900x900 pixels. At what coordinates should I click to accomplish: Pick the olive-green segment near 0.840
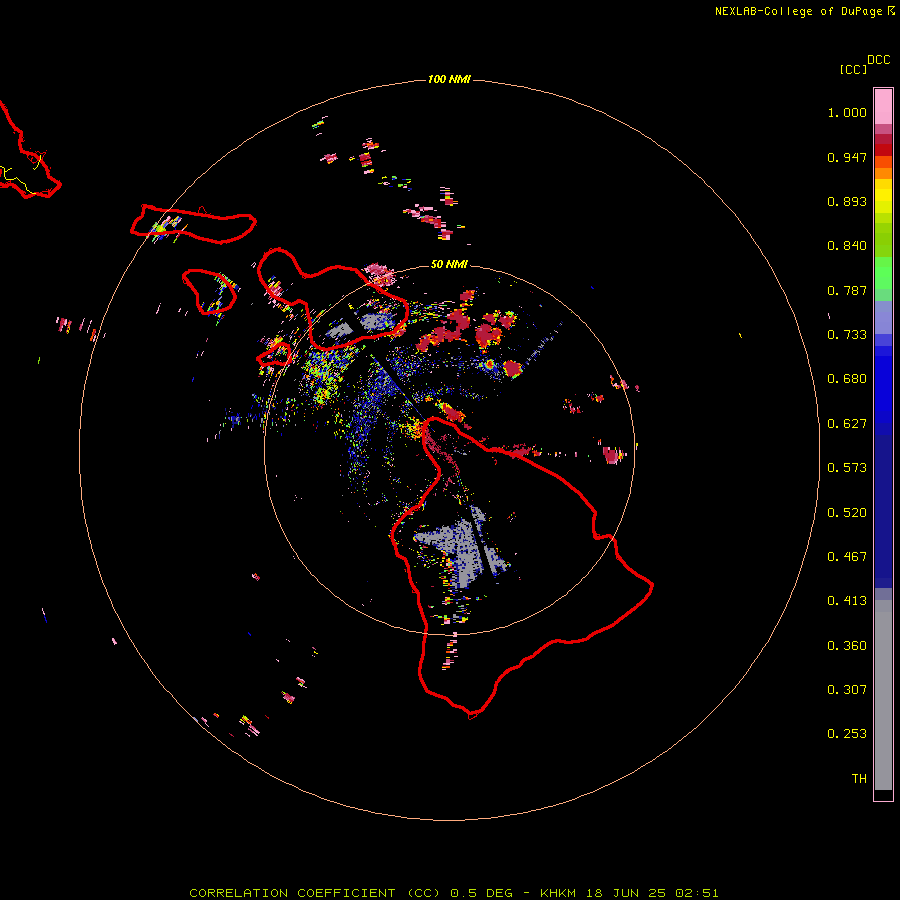pyautogui.click(x=883, y=240)
